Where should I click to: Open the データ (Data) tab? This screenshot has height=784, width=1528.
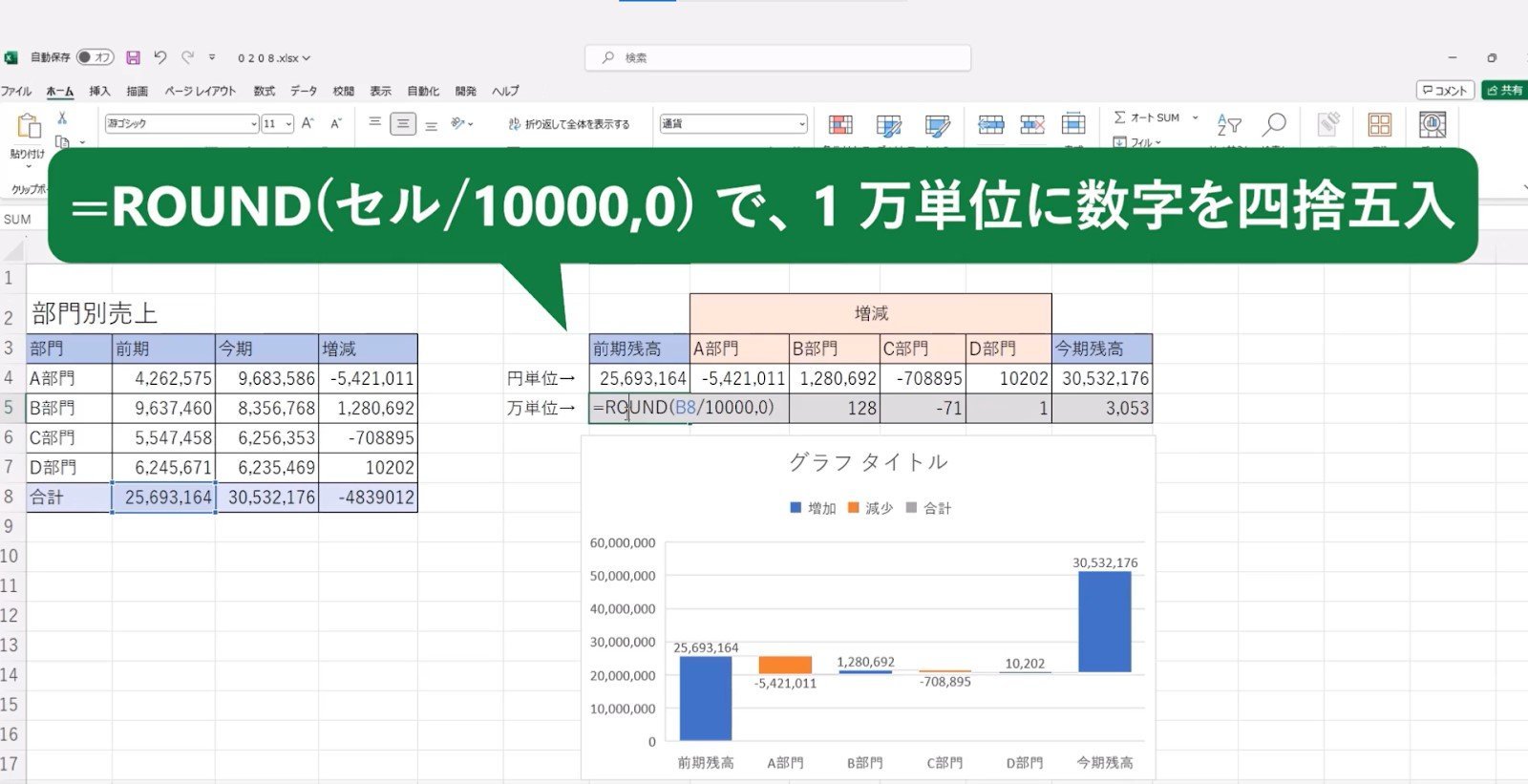pyautogui.click(x=304, y=91)
